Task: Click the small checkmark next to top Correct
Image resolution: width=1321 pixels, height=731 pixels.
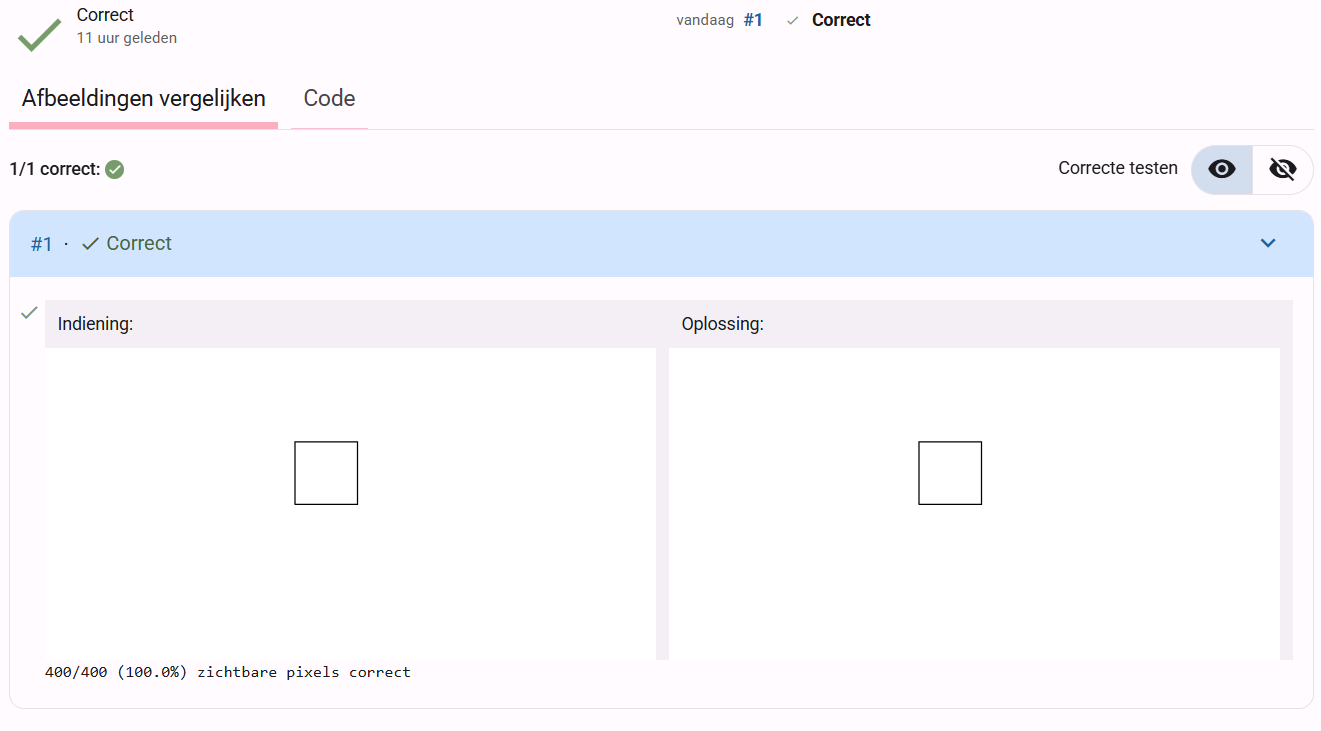Action: [792, 20]
